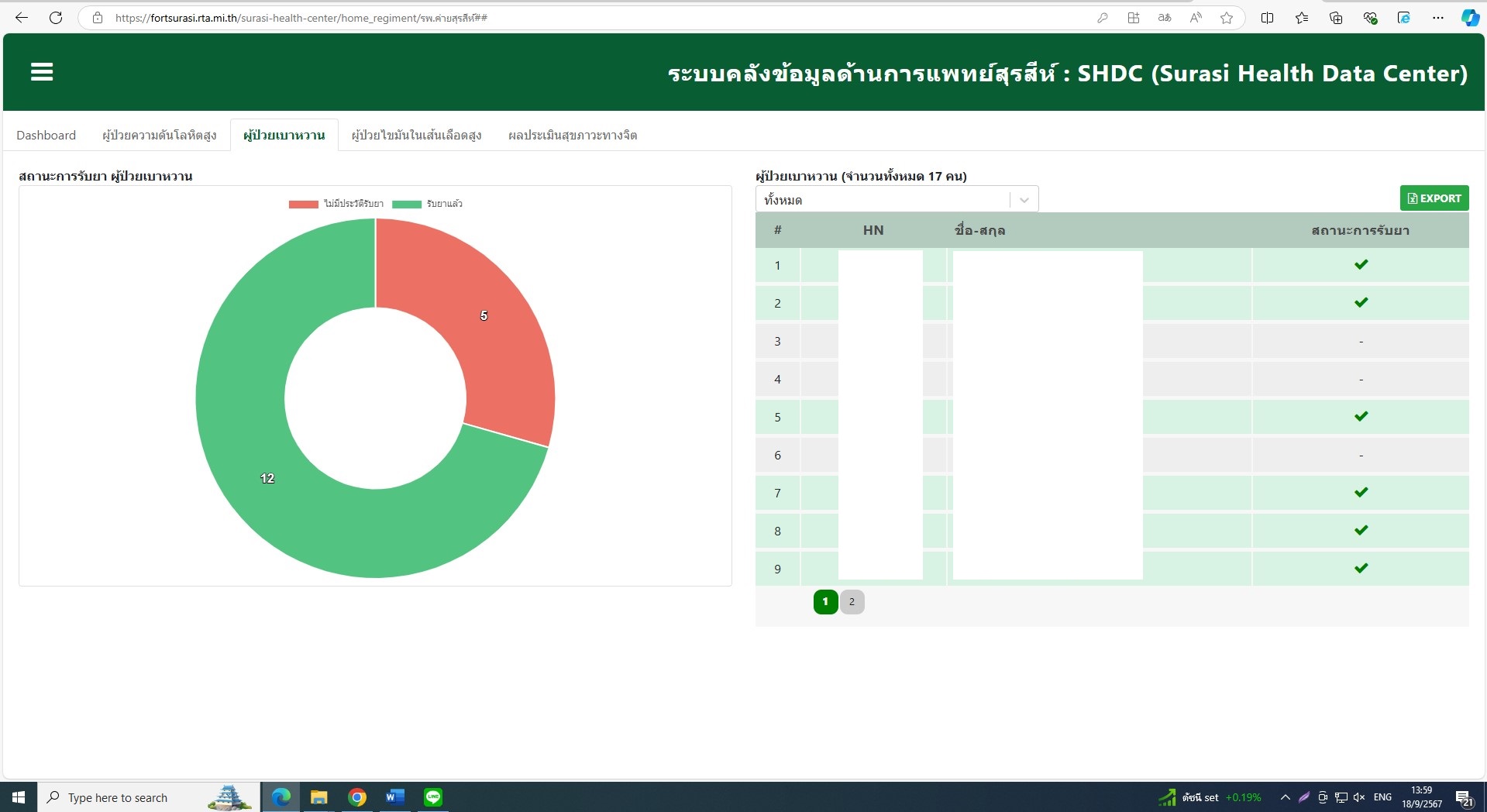Open browser Collections icon

(x=1335, y=18)
